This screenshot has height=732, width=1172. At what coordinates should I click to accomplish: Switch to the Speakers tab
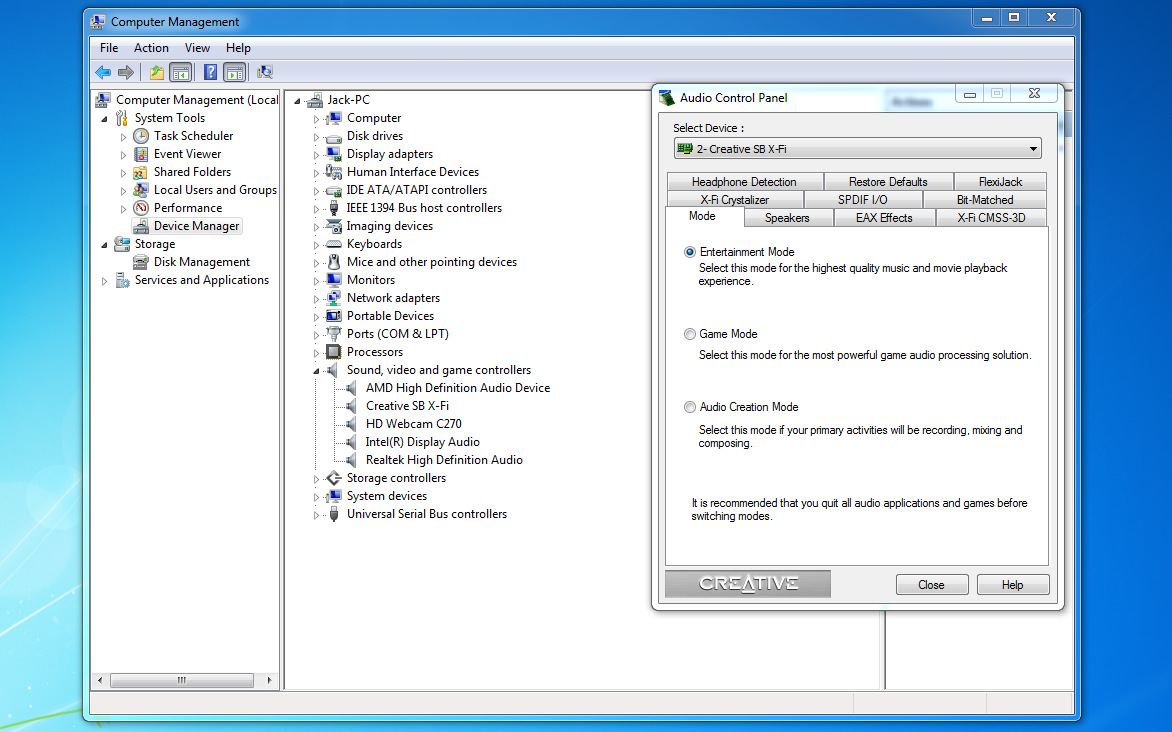coord(787,218)
